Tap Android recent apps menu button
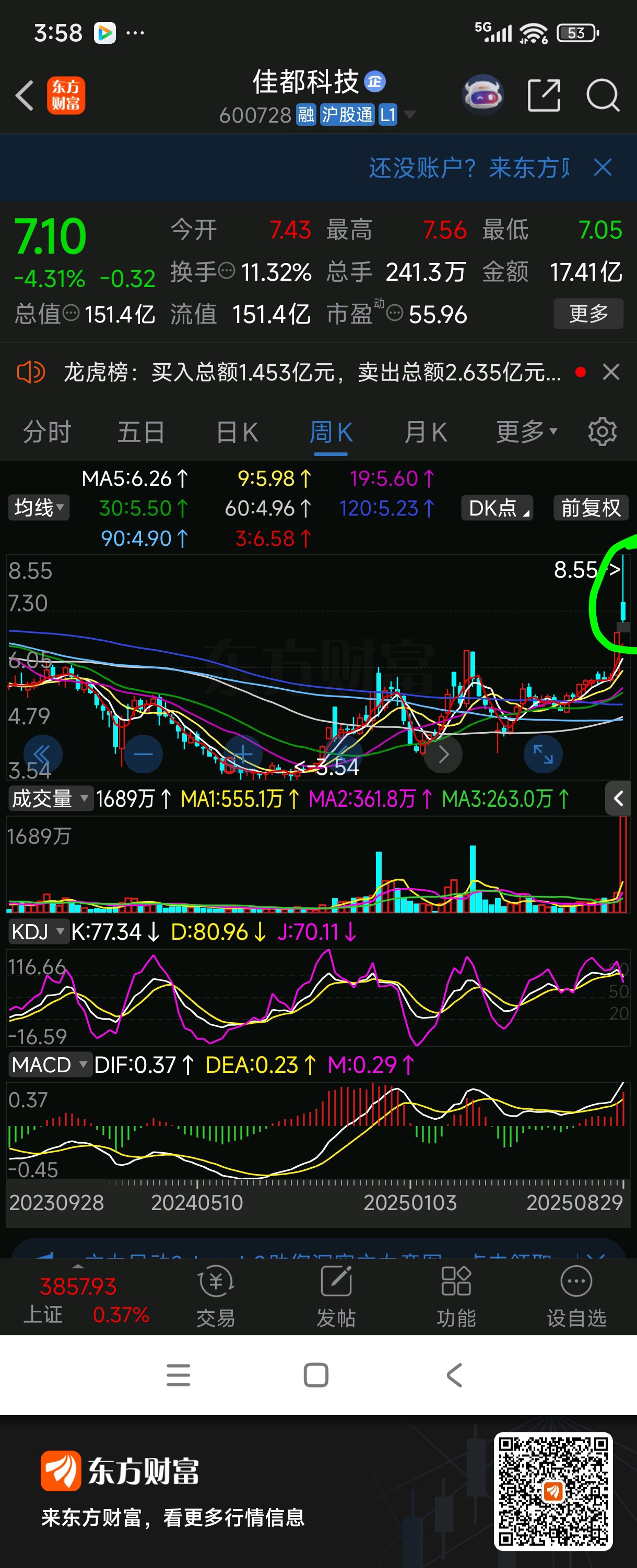 pos(179,1375)
